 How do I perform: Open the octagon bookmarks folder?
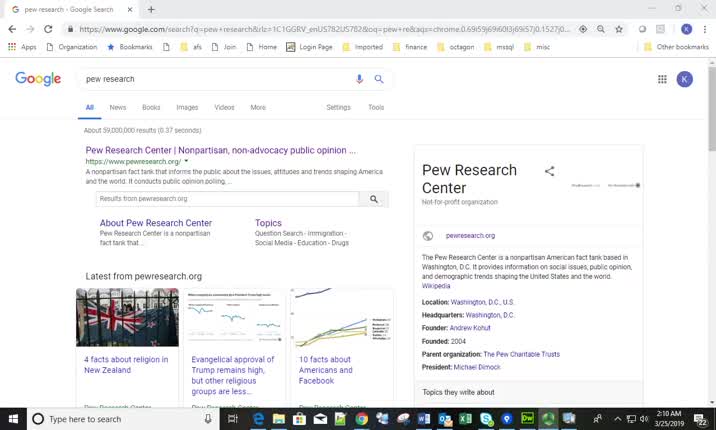click(x=456, y=47)
